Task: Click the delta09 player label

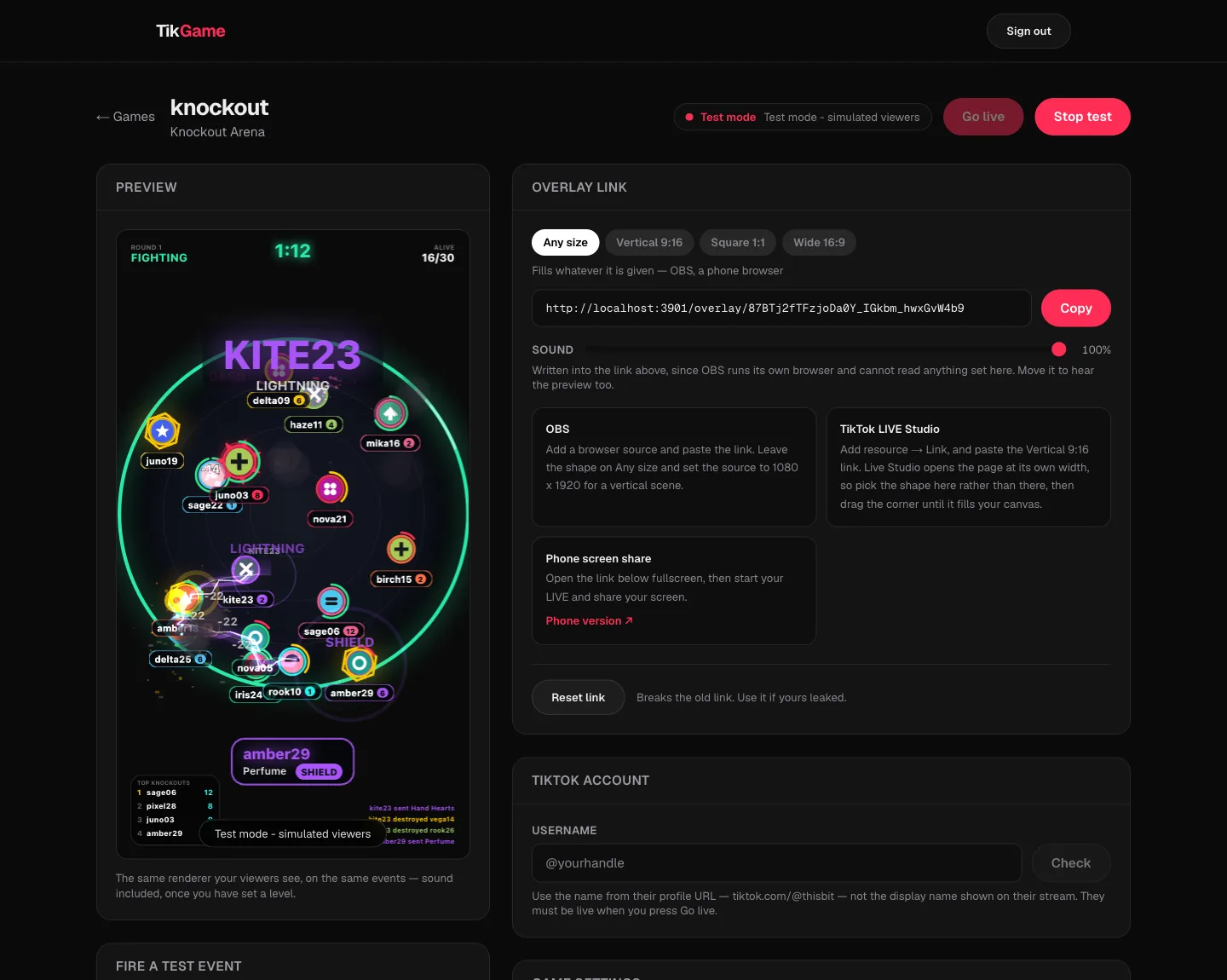Action: pos(279,401)
